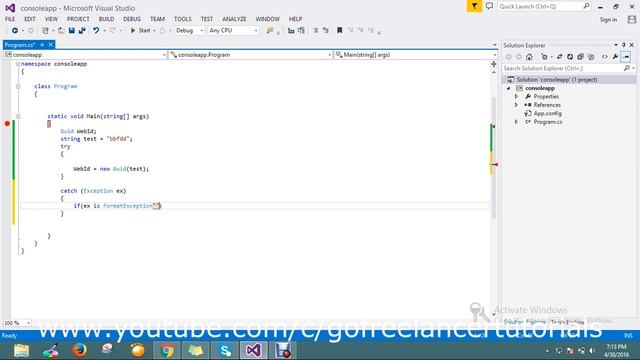Select App.config in Solution Explorer
The height and width of the screenshot is (360, 640).
547,113
